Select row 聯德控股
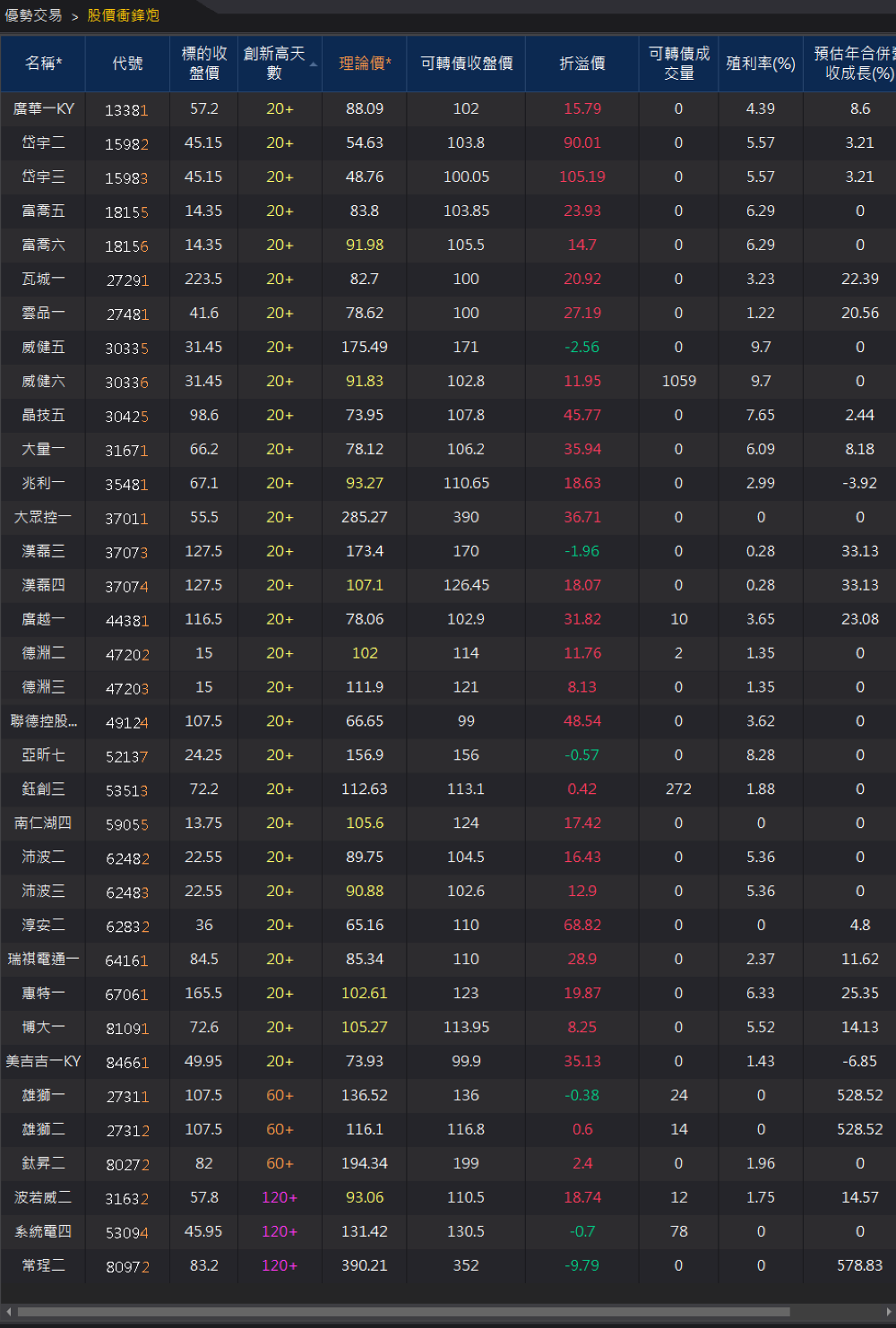The image size is (896, 1328). coord(448,721)
